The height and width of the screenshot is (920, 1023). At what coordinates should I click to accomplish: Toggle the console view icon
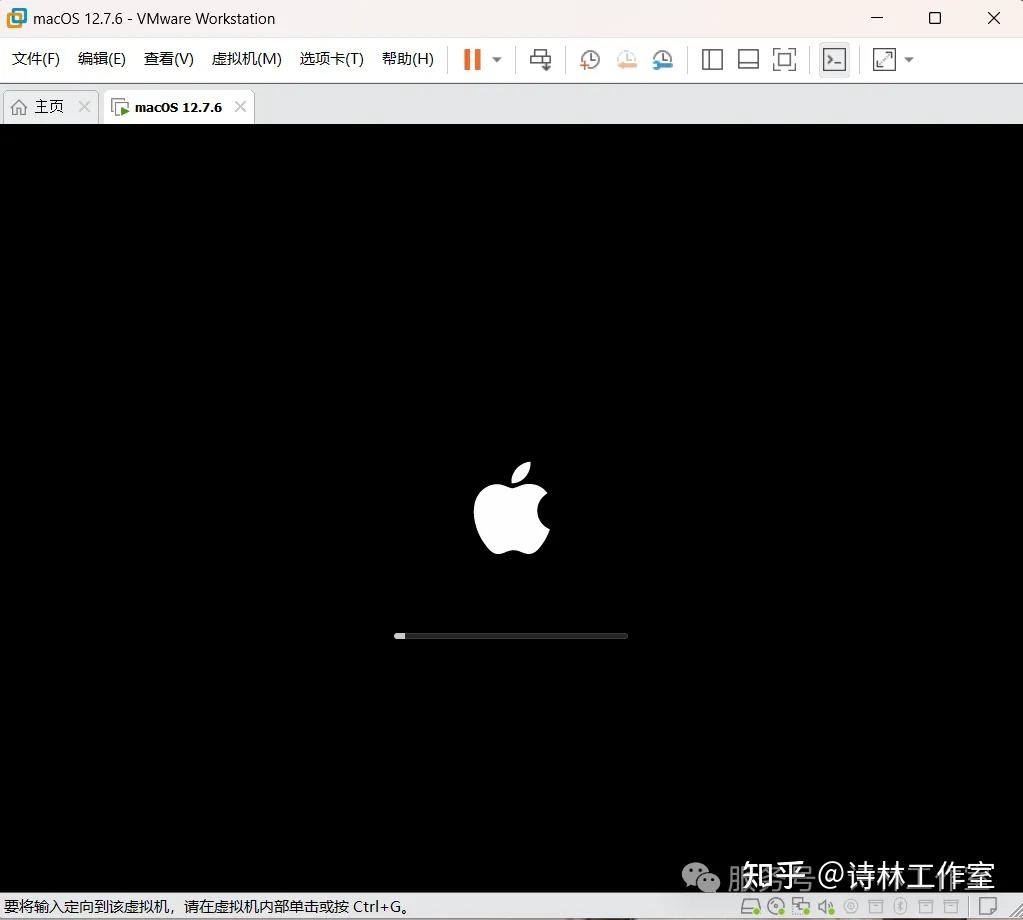pyautogui.click(x=834, y=60)
